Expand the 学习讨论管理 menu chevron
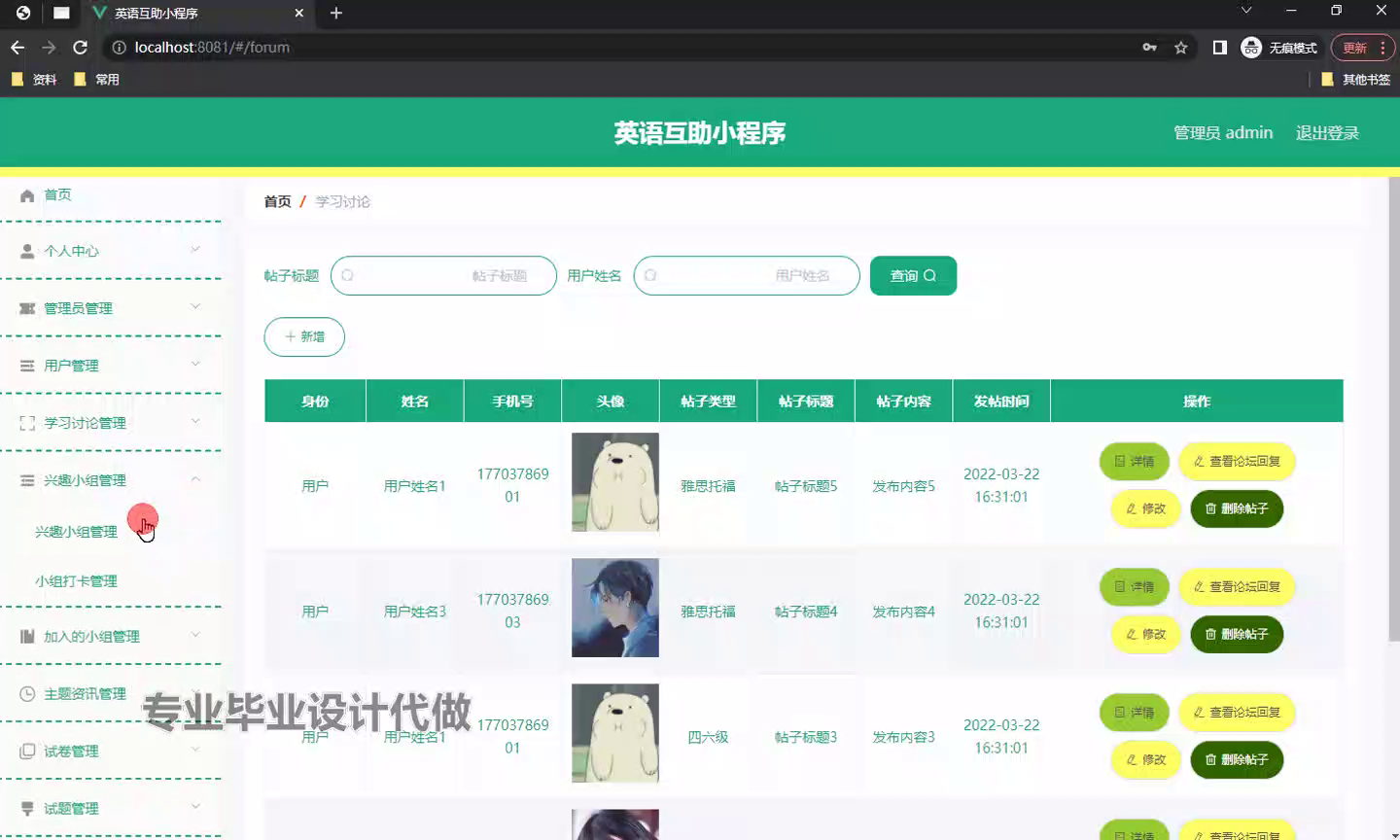Screen dimensions: 1400x840 click(195, 422)
